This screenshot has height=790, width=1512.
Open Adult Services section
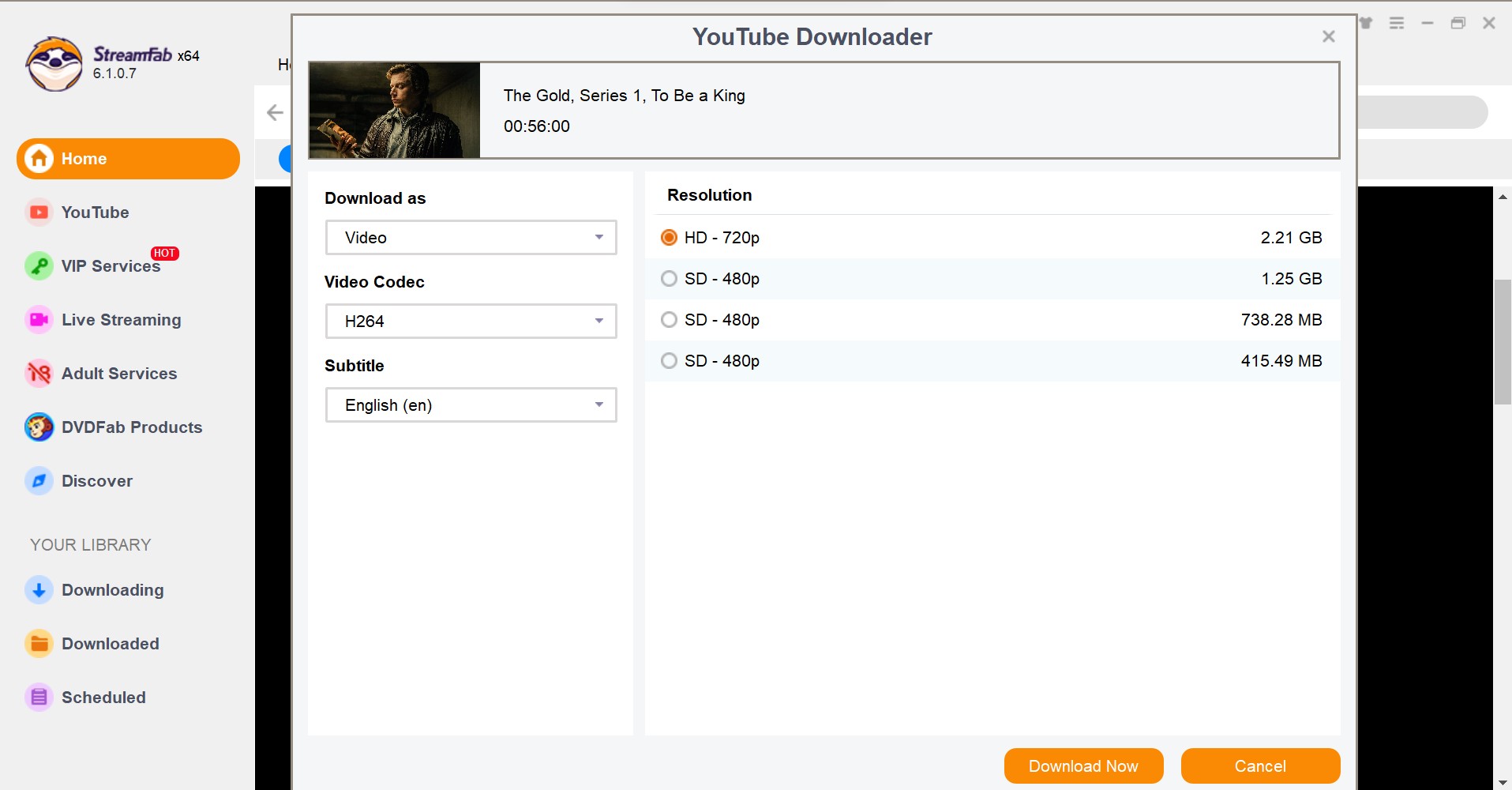(x=119, y=374)
